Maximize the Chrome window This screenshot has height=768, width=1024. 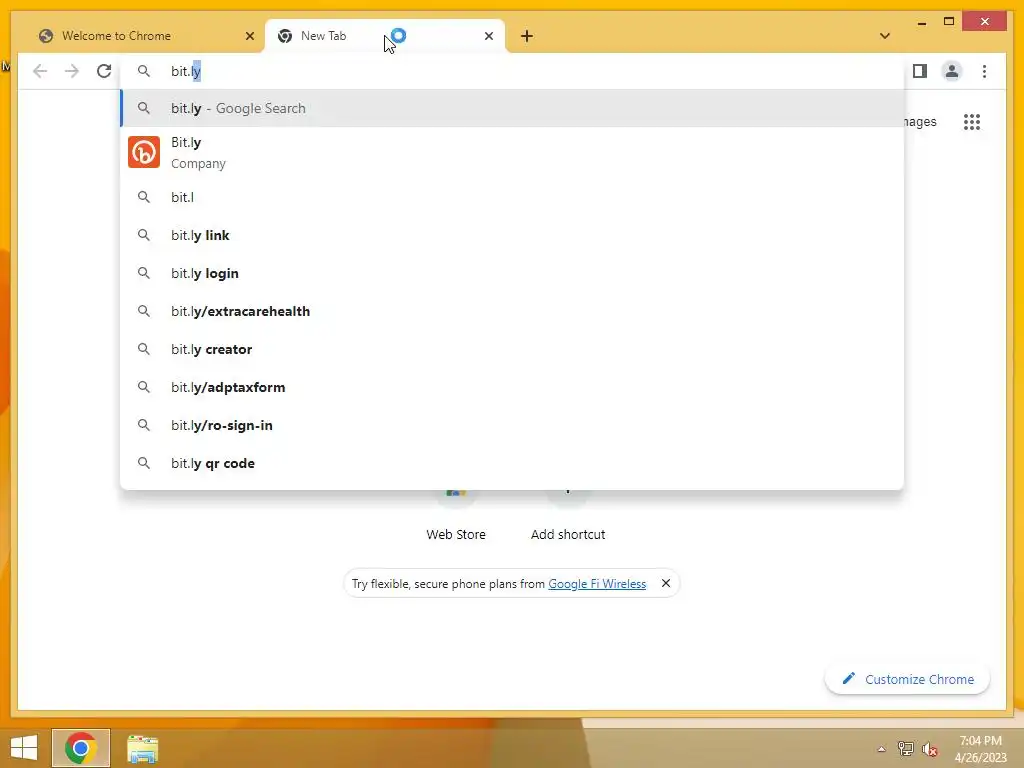point(949,22)
